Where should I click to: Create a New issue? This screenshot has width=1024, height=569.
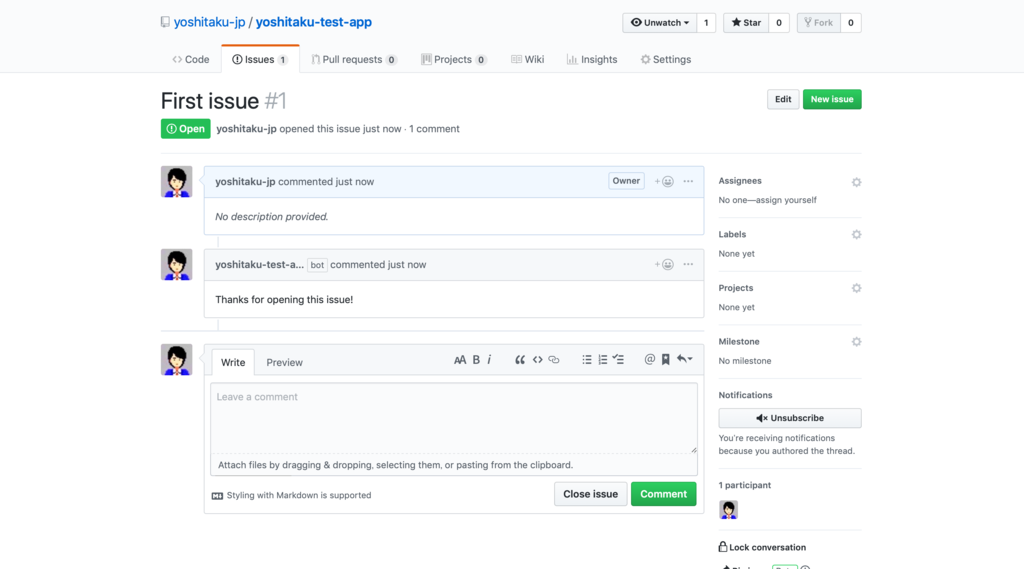click(832, 99)
